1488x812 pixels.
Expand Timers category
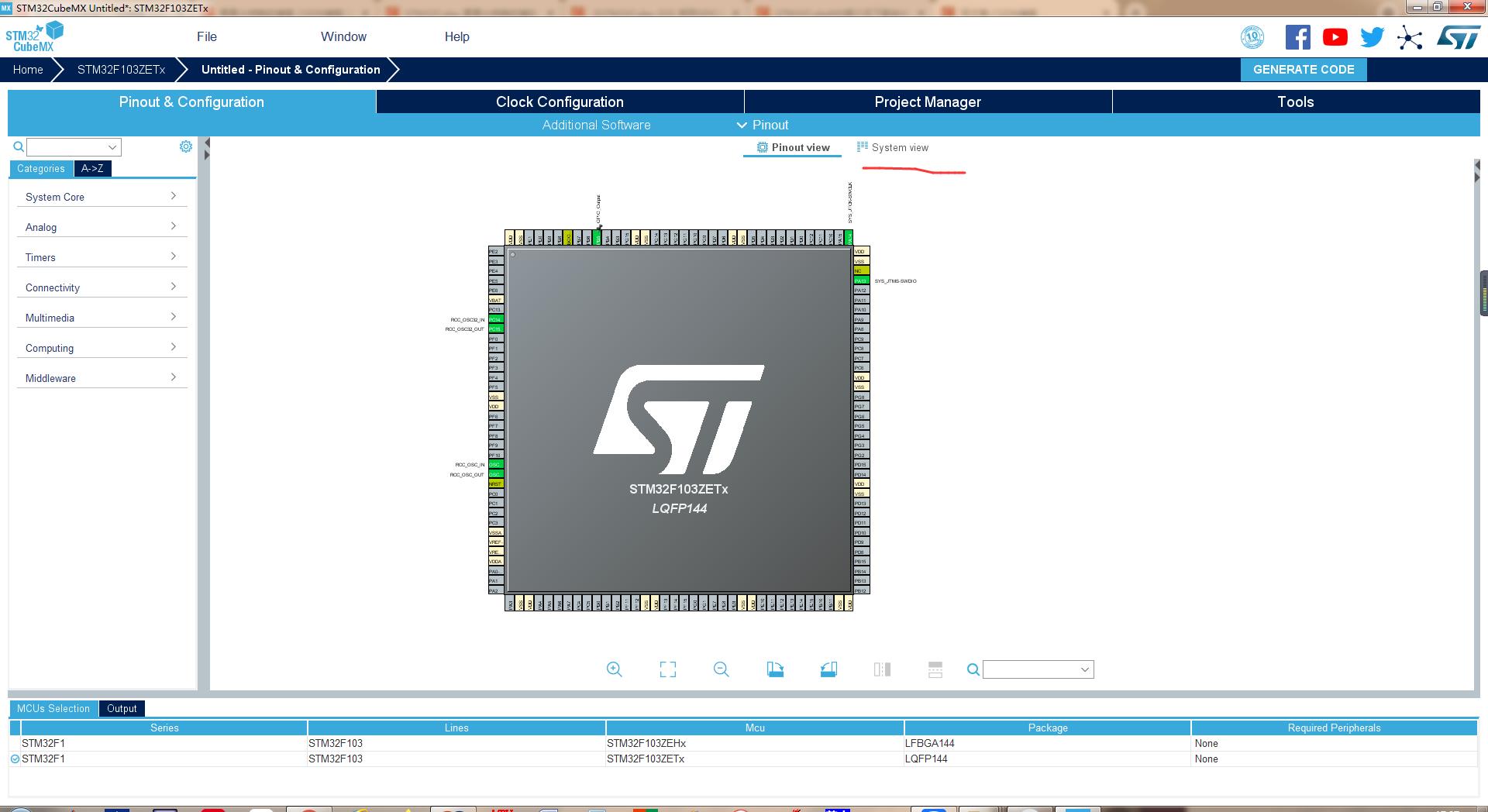[102, 257]
